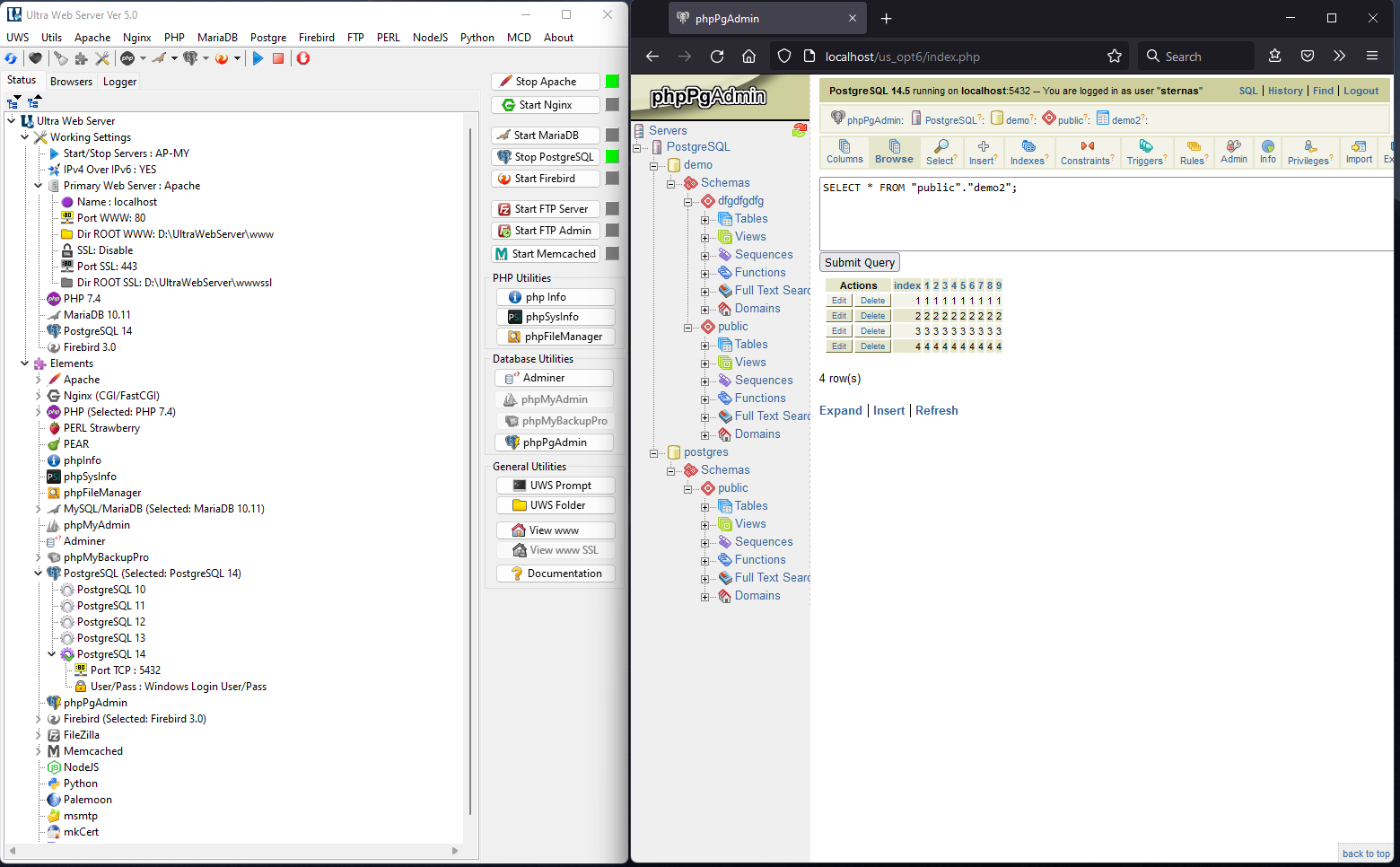Image resolution: width=1400 pixels, height=867 pixels.
Task: Click Edit for the row of 1s
Action: [839, 301]
